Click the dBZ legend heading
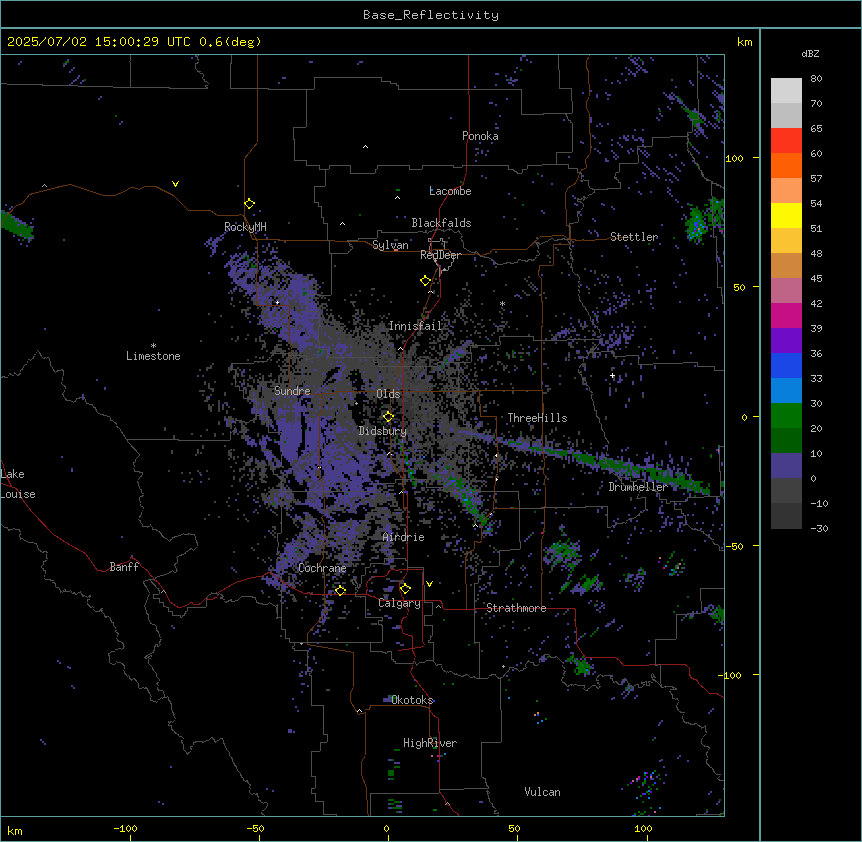 coord(810,53)
